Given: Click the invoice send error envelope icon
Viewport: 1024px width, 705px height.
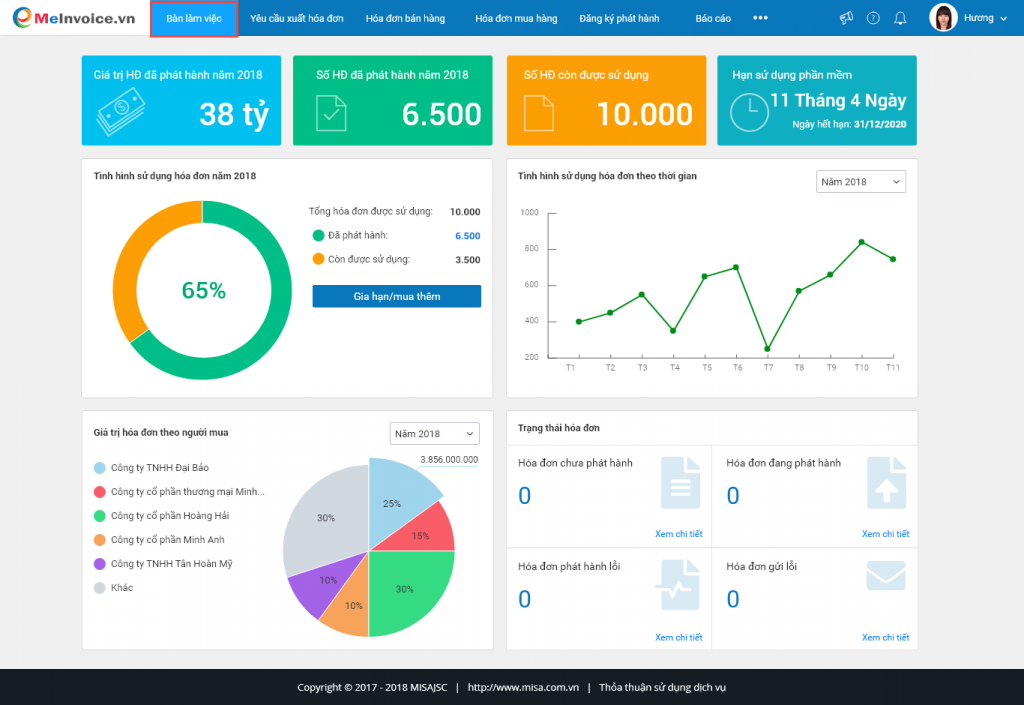Looking at the screenshot, I should (886, 576).
